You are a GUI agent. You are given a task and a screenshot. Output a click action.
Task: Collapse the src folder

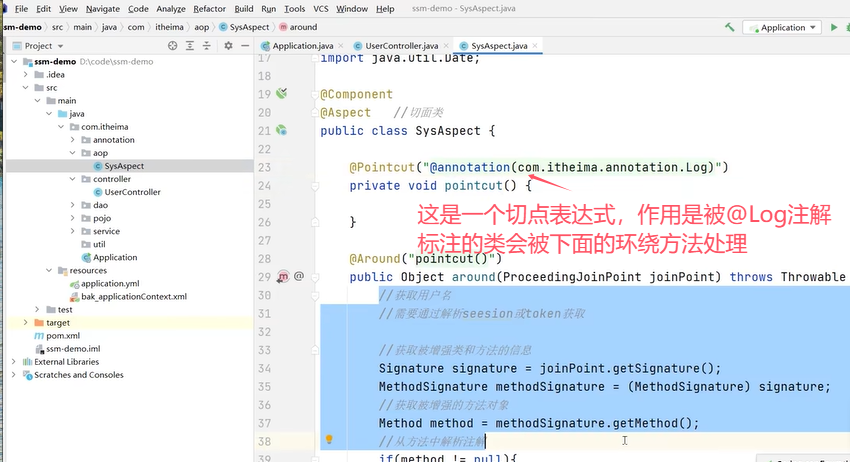(25, 88)
